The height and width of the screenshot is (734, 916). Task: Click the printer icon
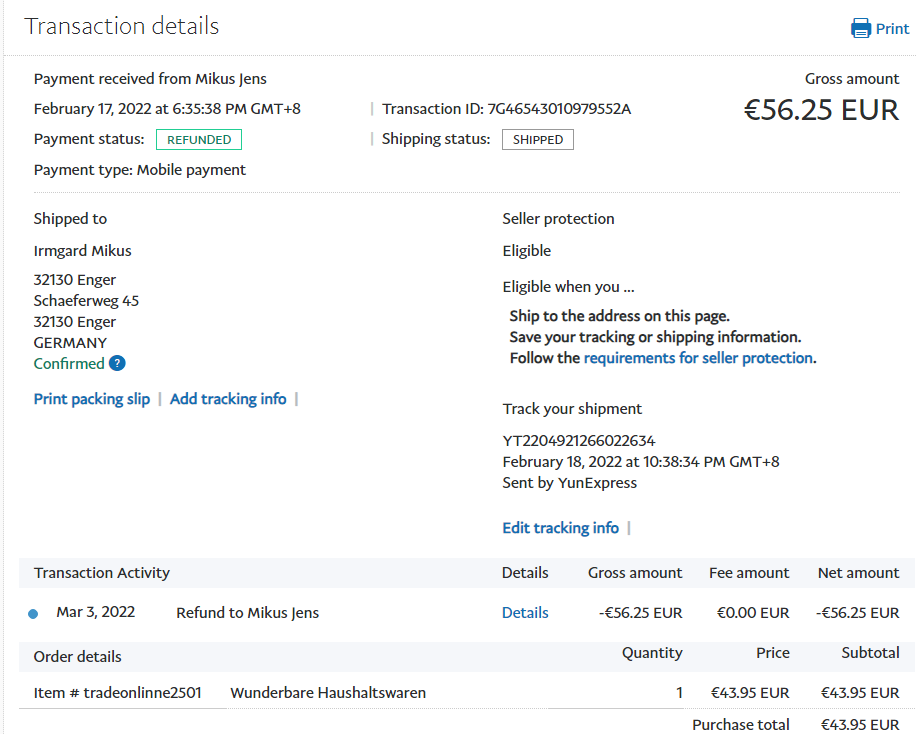[x=860, y=28]
